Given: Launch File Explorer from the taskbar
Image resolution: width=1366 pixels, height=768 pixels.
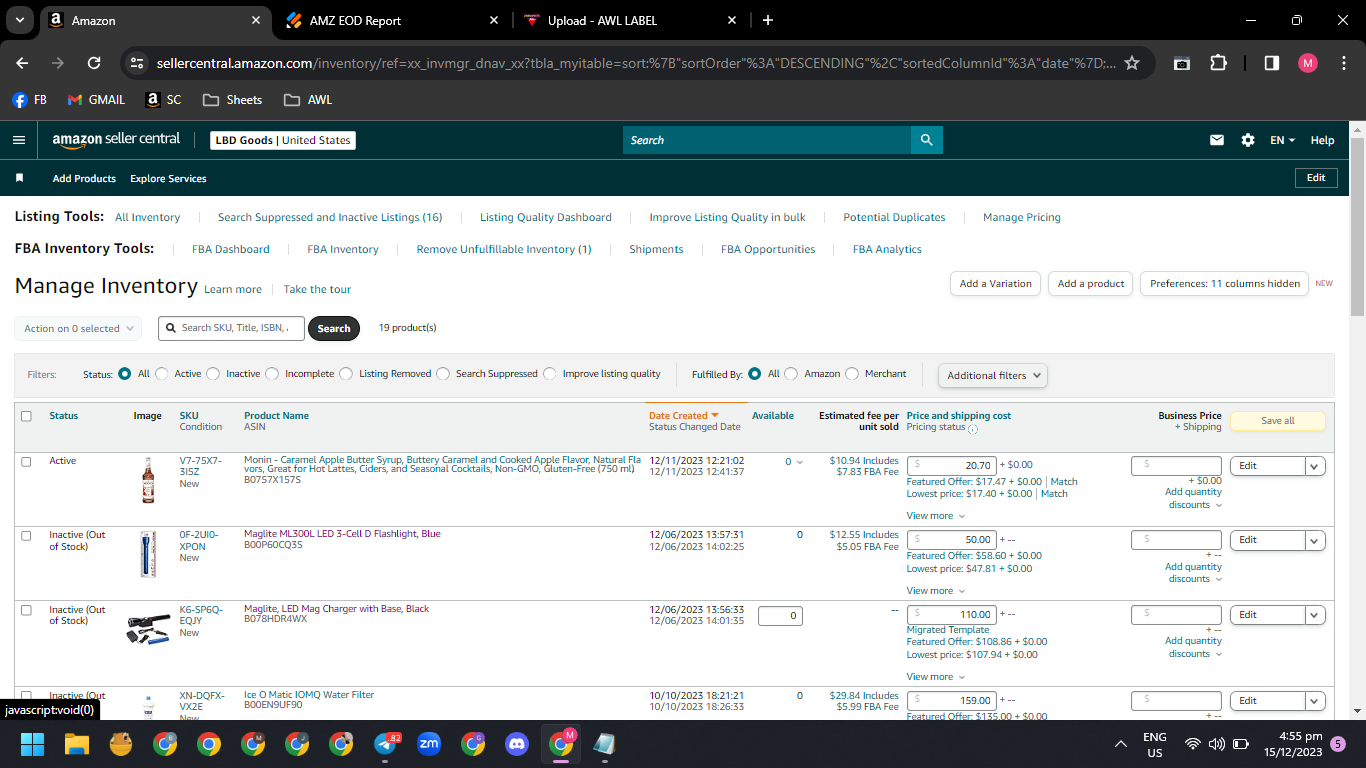Looking at the screenshot, I should (77, 744).
